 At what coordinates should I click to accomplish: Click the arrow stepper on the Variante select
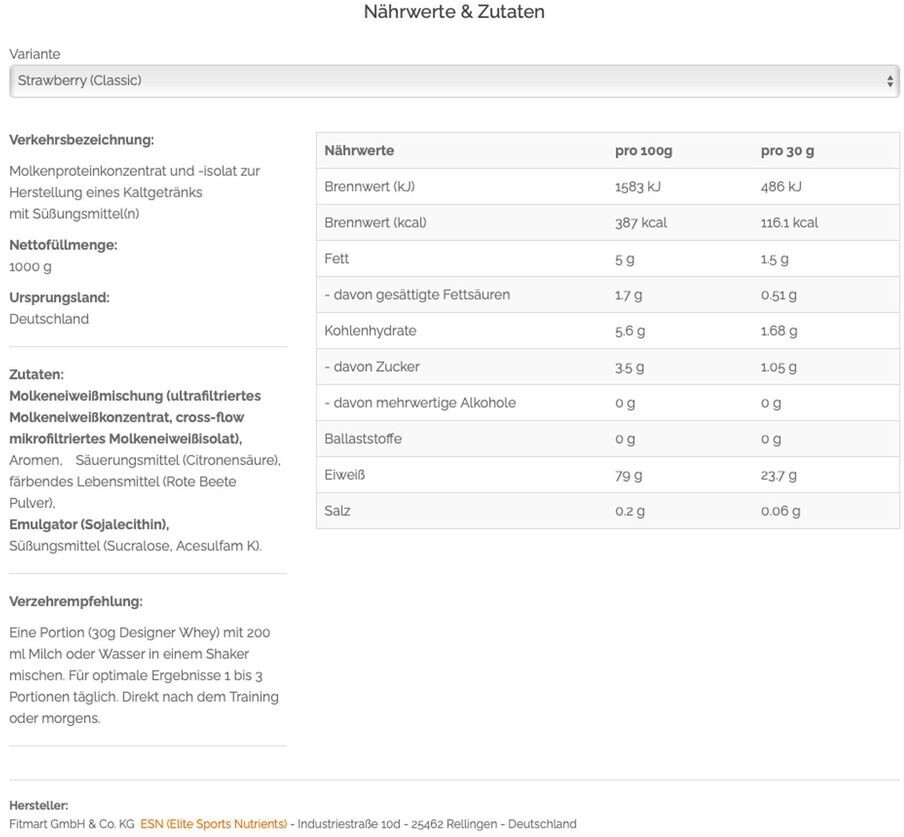[890, 81]
